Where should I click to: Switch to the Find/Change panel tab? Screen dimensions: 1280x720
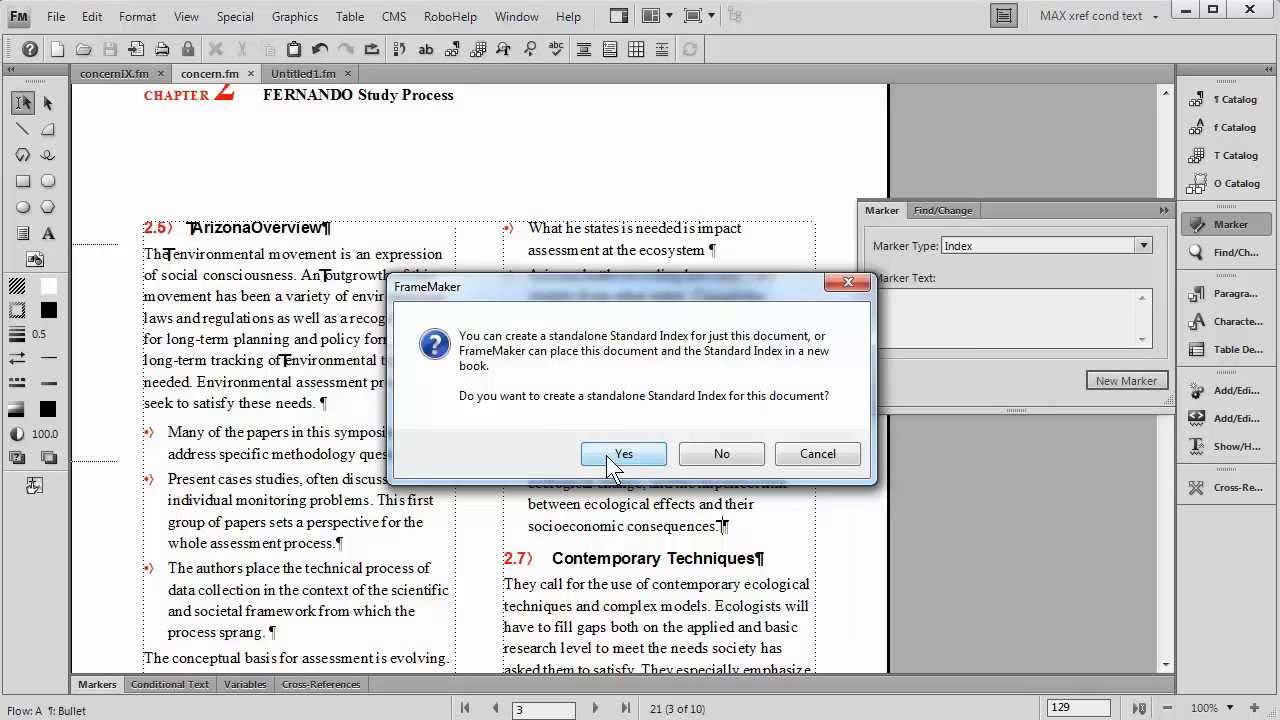(x=943, y=210)
